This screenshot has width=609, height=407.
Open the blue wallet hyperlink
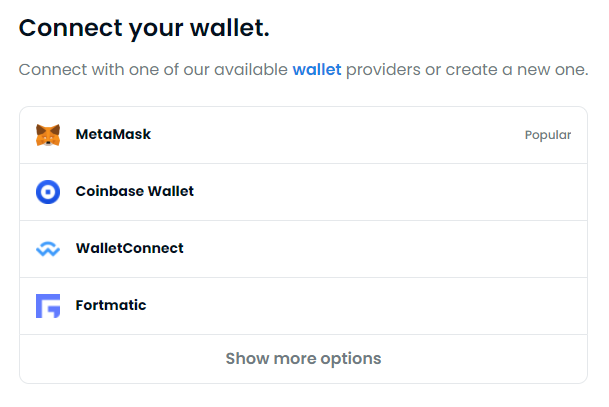[x=317, y=70]
